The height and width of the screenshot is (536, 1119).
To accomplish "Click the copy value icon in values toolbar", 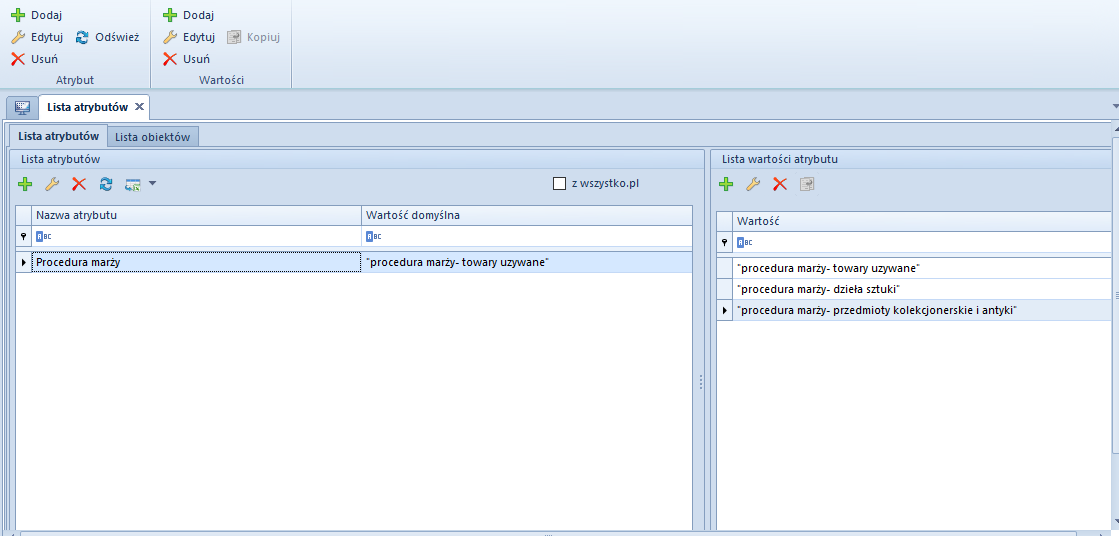I will tap(807, 184).
